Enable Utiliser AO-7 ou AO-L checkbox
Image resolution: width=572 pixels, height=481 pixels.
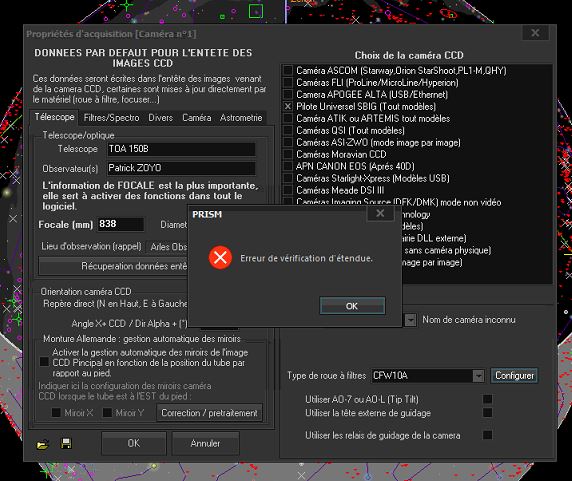click(487, 399)
